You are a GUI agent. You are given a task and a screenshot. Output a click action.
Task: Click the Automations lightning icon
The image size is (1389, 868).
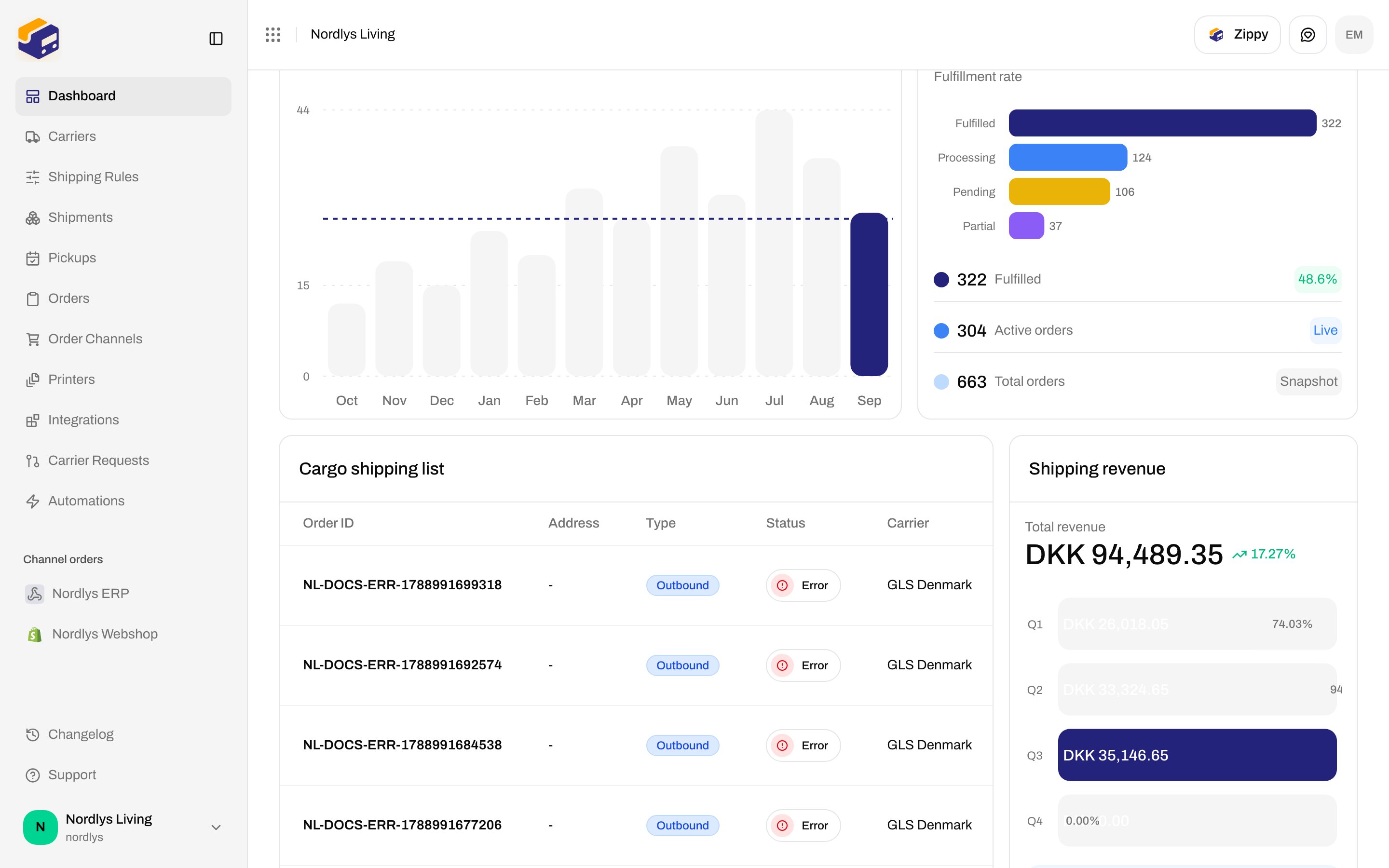point(33,501)
